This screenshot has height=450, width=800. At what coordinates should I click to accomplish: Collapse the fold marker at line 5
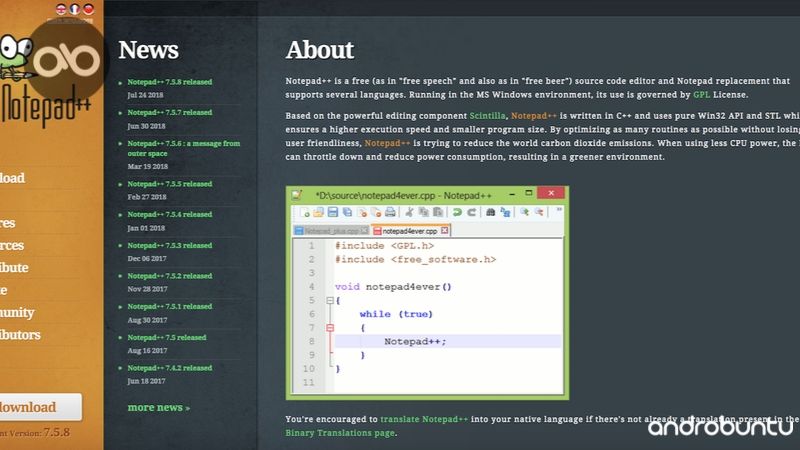click(x=330, y=301)
